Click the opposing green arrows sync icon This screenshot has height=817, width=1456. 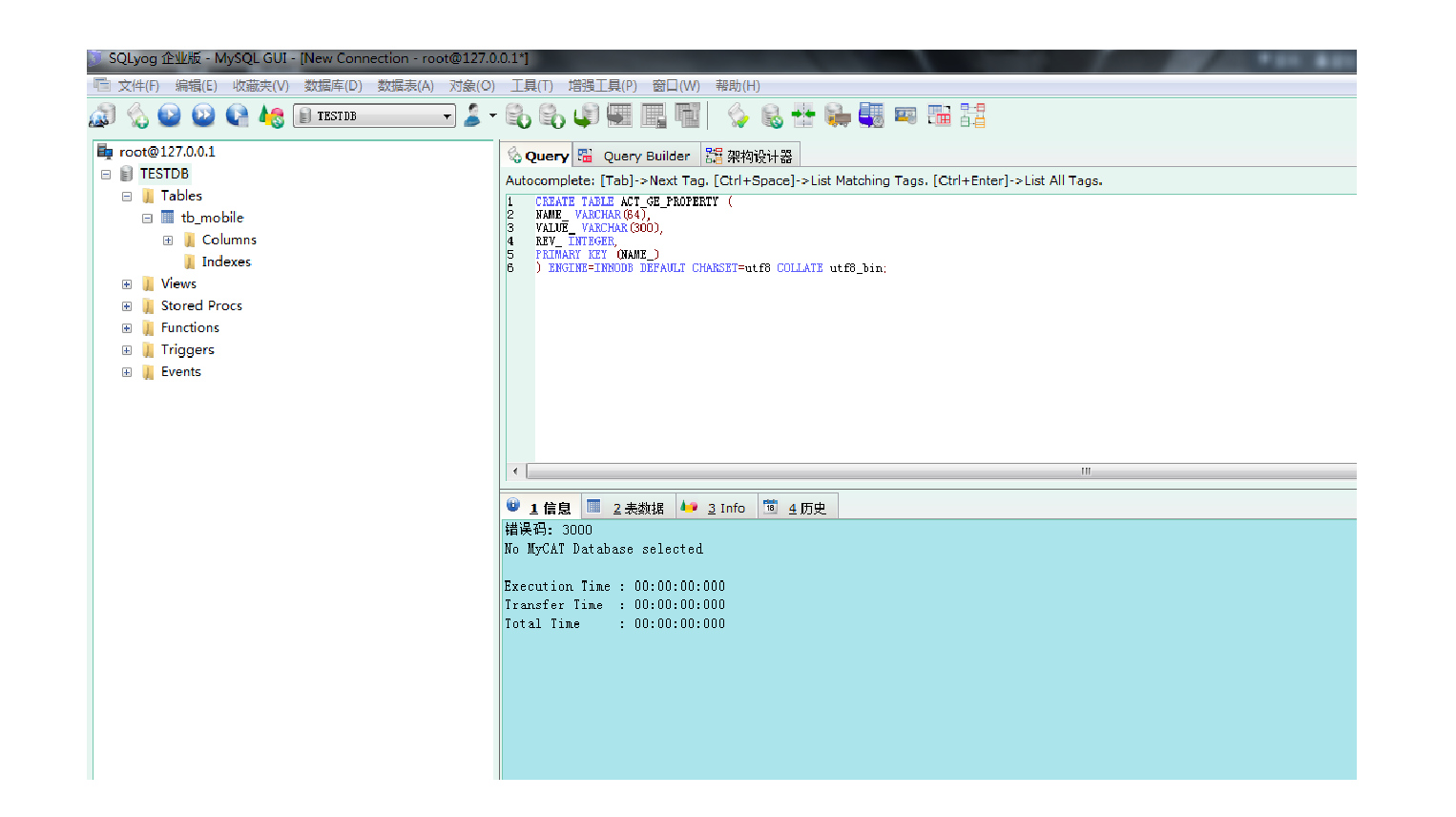(x=803, y=115)
